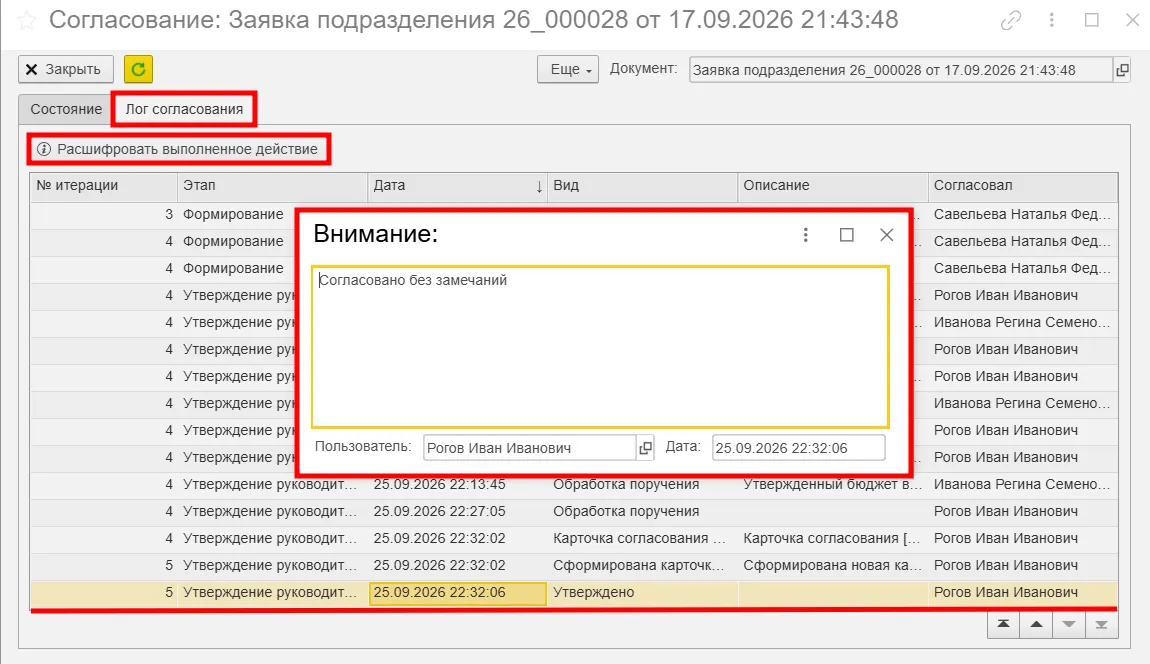This screenshot has width=1150, height=664.
Task: Select the Утверждено row cell
Action: click(x=642, y=592)
